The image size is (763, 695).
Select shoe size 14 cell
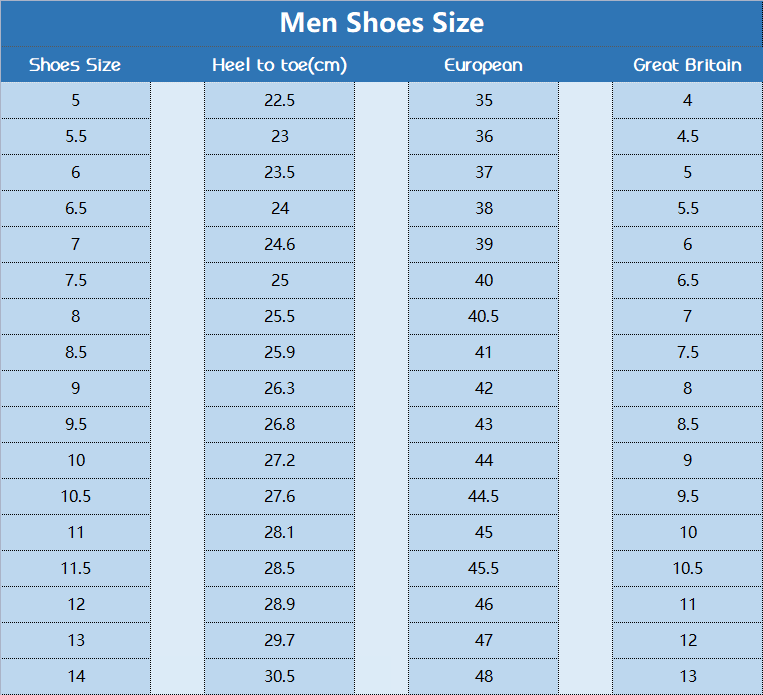tap(76, 676)
